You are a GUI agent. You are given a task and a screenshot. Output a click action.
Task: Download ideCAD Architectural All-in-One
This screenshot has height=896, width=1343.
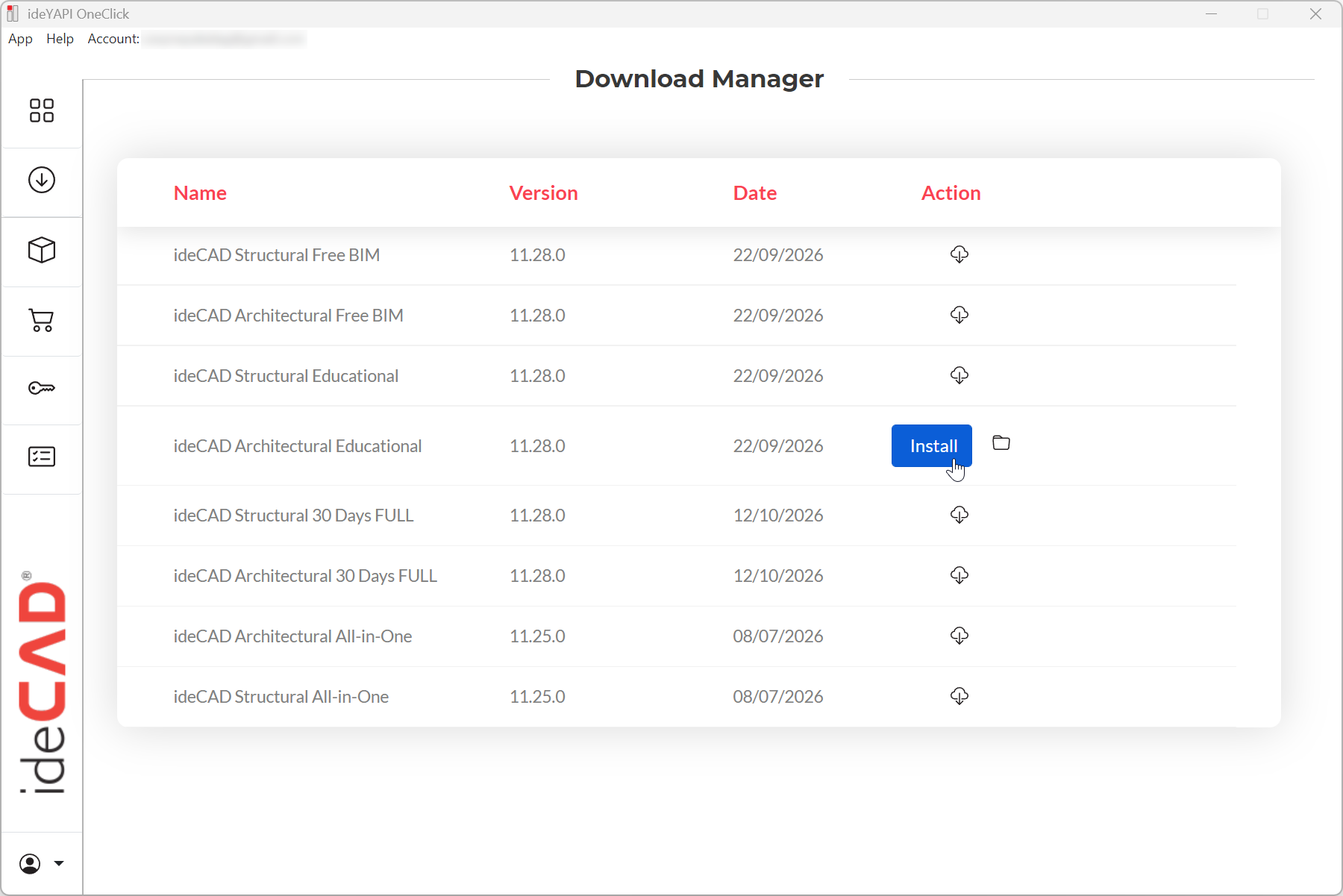pyautogui.click(x=959, y=636)
